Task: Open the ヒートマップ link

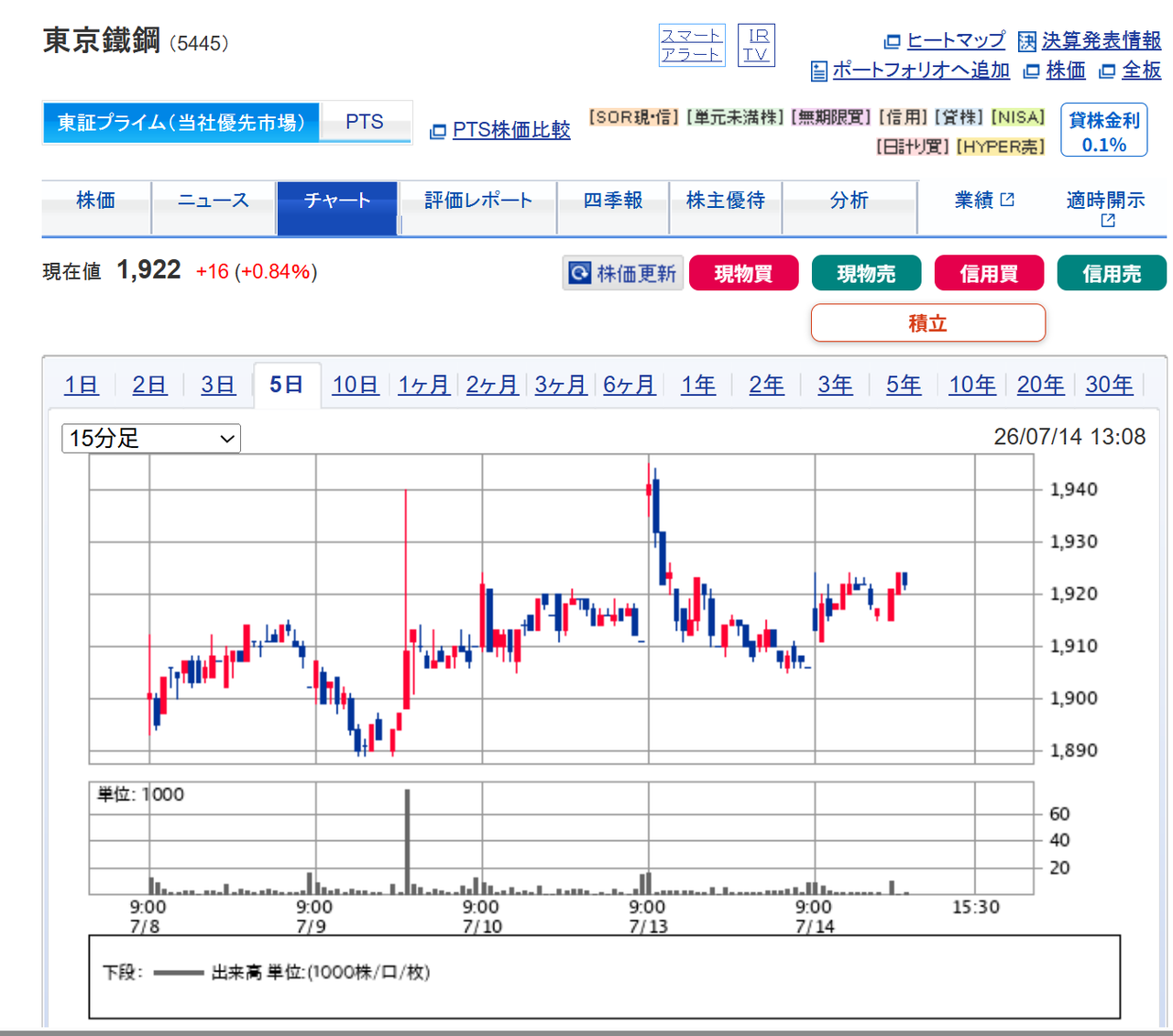Action: click(956, 41)
